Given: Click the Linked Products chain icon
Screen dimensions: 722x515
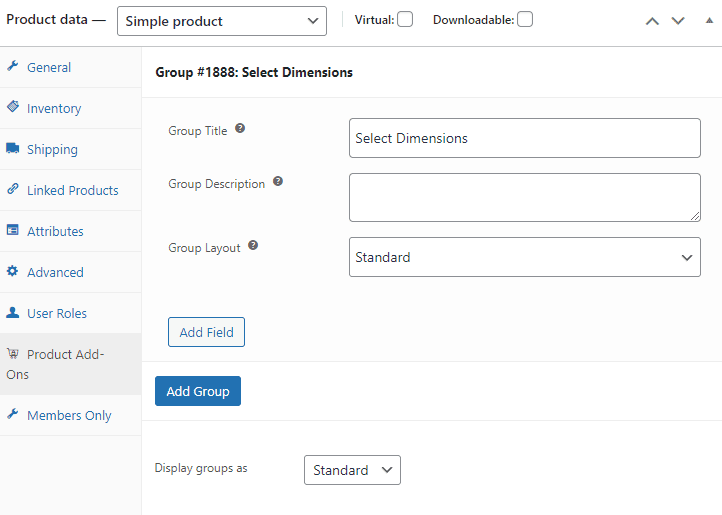Looking at the screenshot, I should (x=13, y=188).
